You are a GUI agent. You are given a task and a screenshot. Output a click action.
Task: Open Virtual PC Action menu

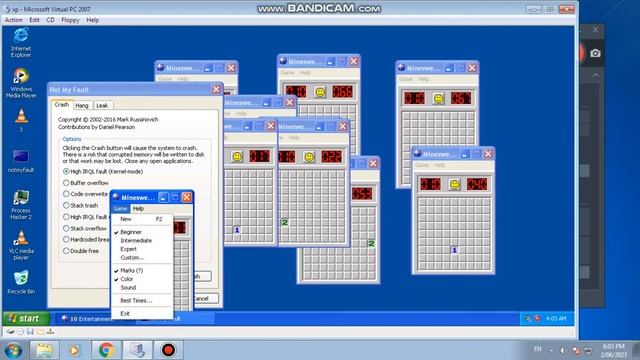[x=13, y=20]
